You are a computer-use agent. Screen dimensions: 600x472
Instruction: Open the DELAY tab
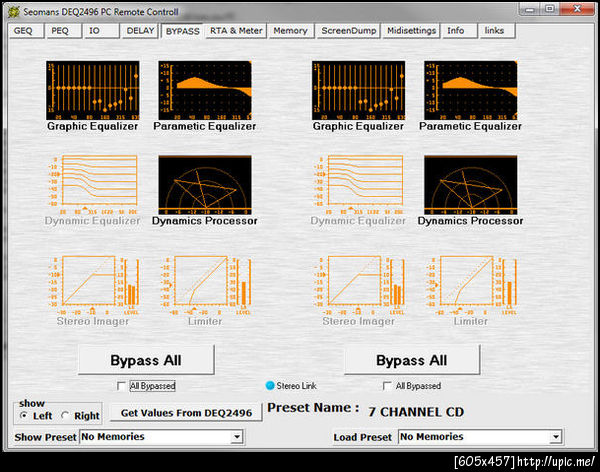click(x=140, y=31)
